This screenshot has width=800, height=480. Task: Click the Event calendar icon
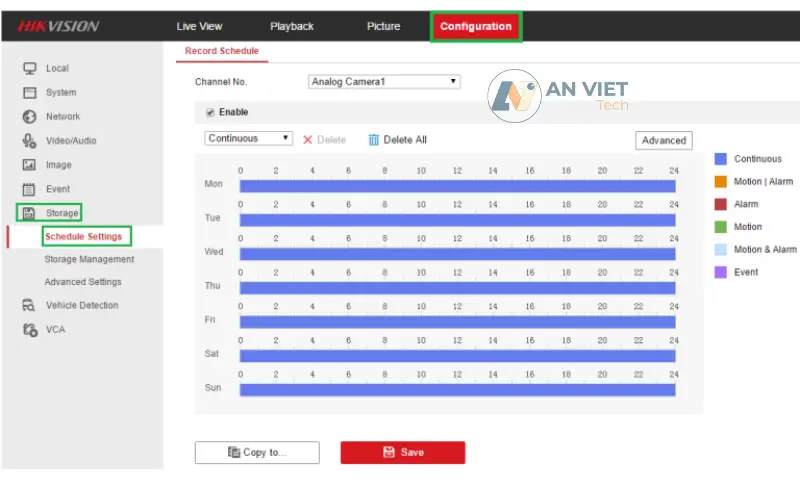coord(29,189)
